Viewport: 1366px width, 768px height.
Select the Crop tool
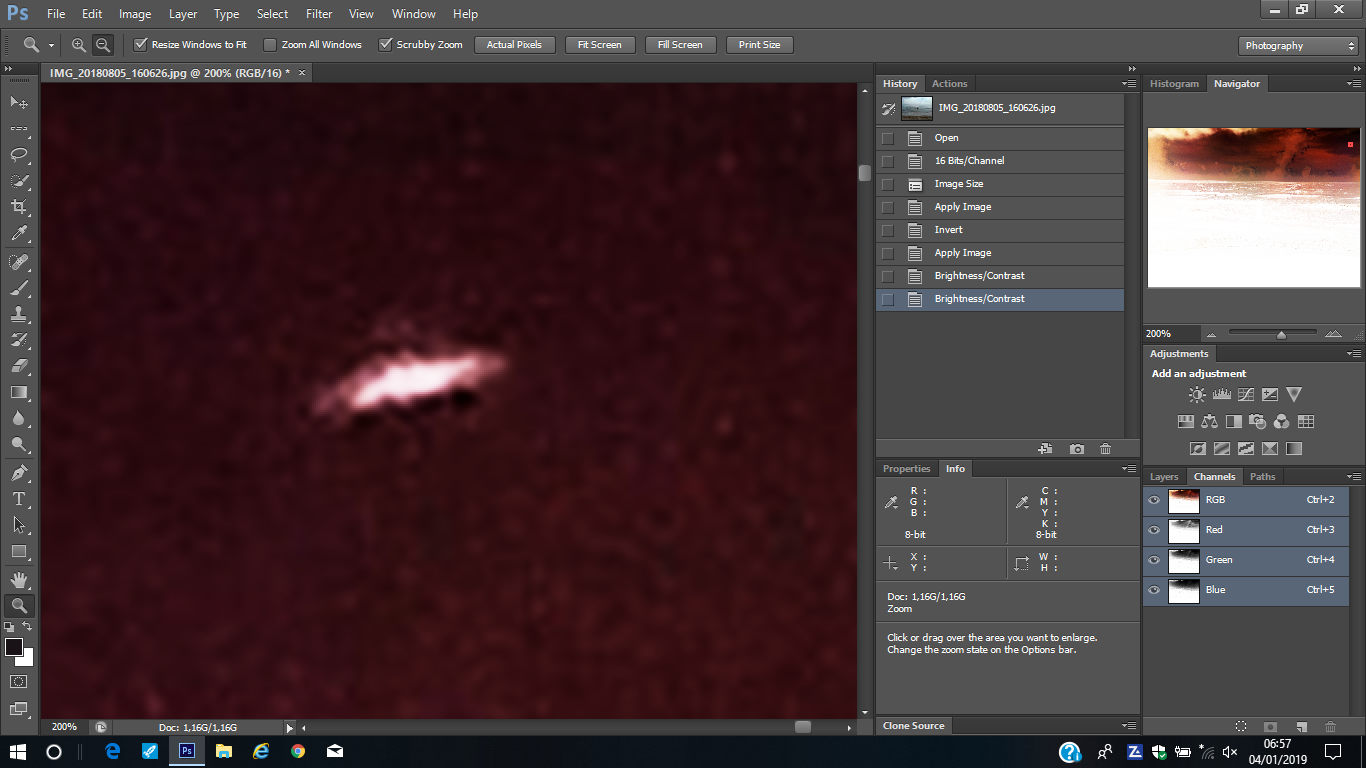19,207
